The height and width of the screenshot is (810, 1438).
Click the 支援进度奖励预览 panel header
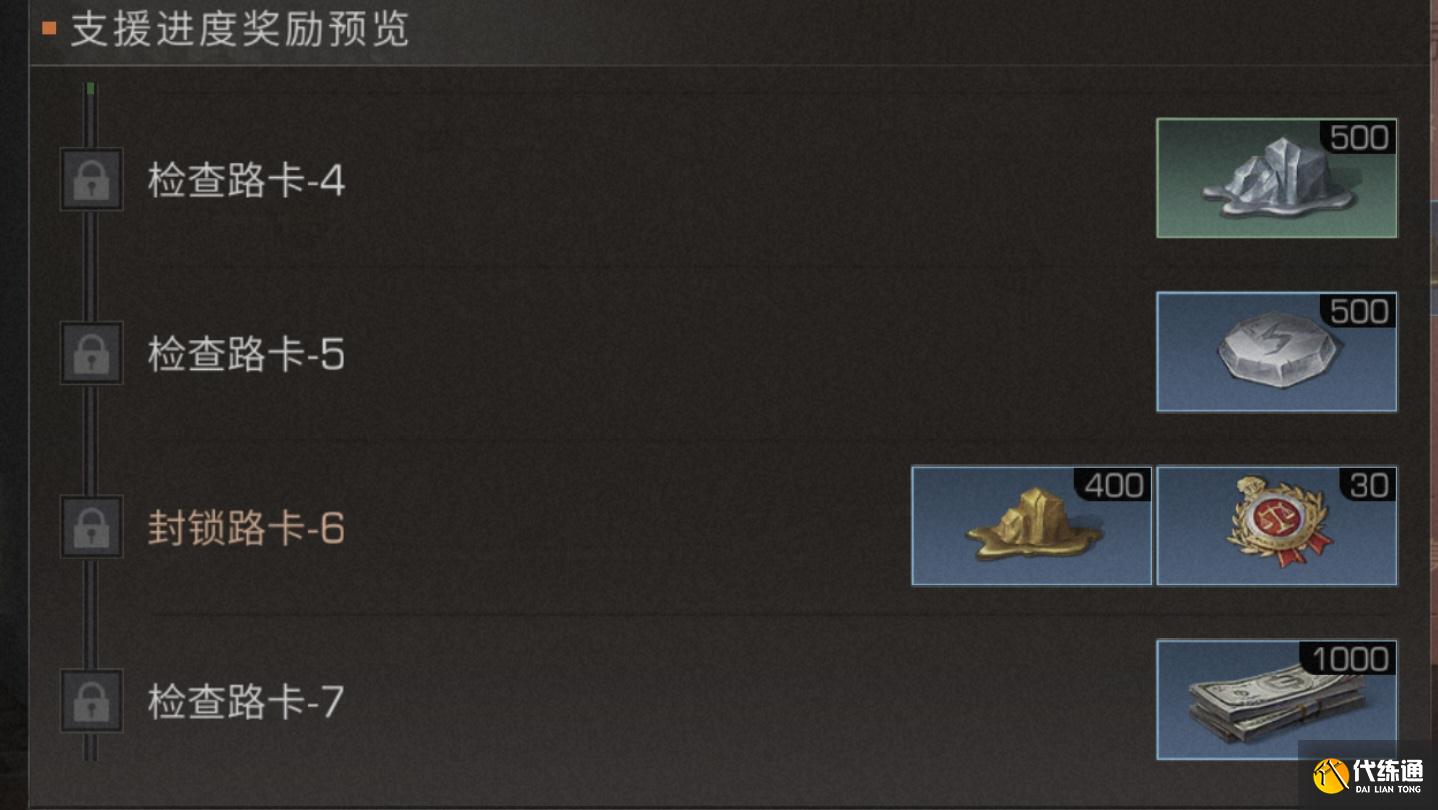(x=240, y=29)
